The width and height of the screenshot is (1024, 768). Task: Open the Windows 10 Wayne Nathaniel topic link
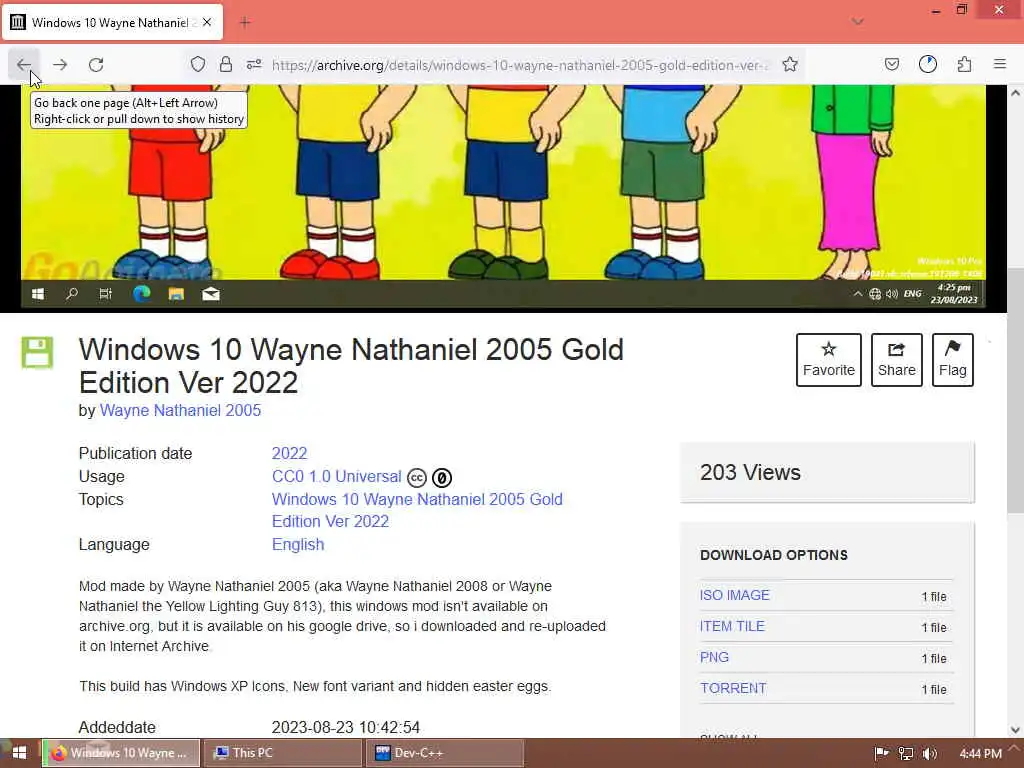pos(417,510)
